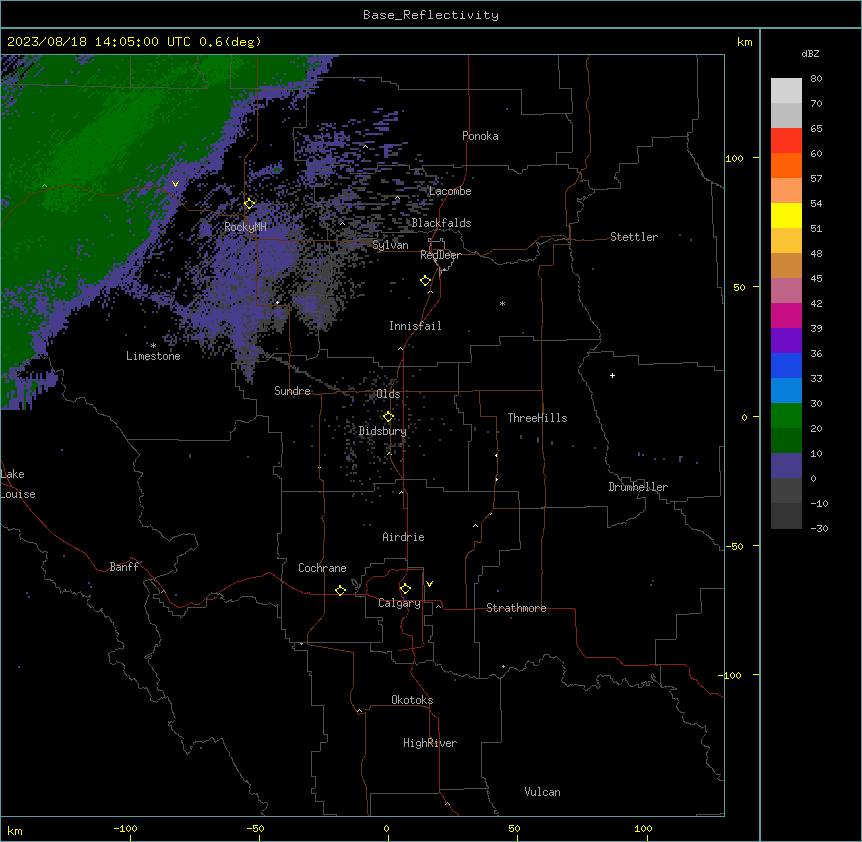Click the Stettler city label

[x=634, y=237]
